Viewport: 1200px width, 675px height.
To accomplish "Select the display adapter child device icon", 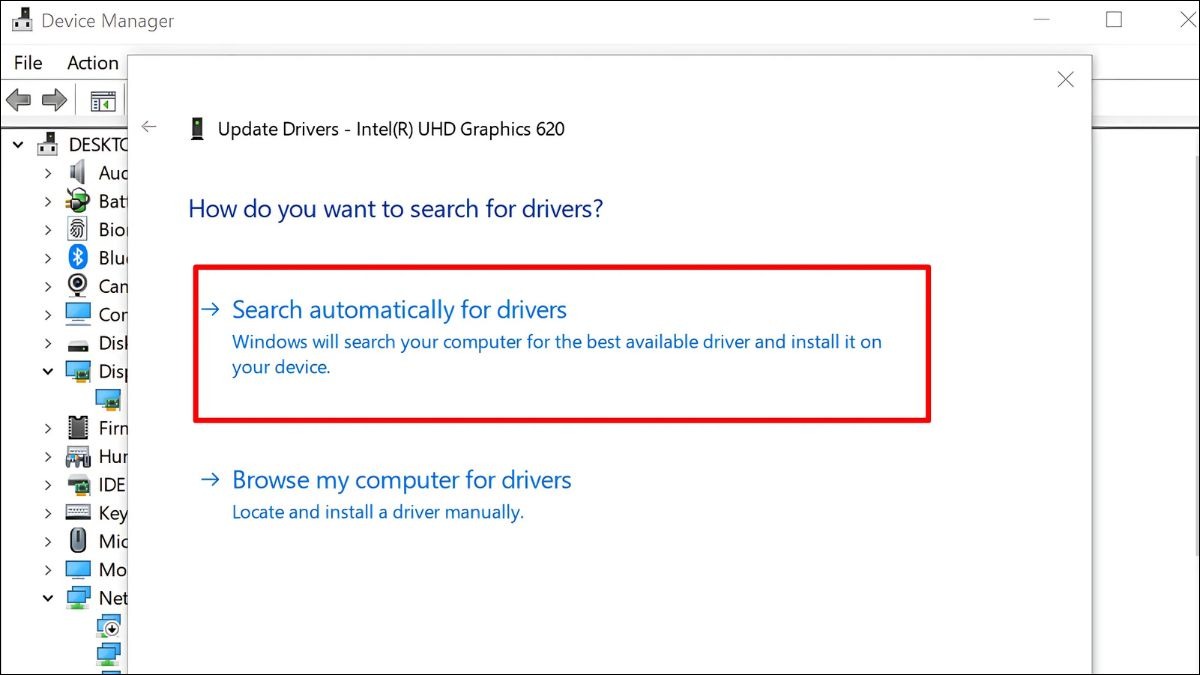I will click(108, 399).
